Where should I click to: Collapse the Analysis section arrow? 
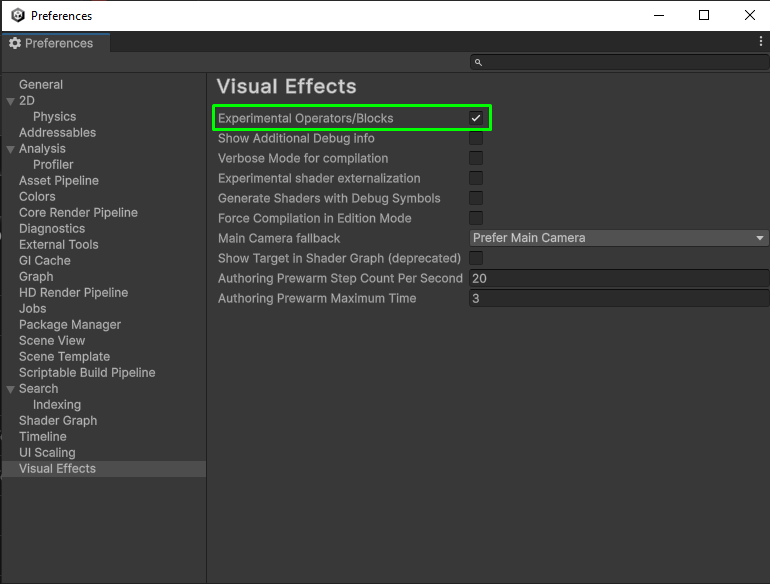(x=10, y=149)
